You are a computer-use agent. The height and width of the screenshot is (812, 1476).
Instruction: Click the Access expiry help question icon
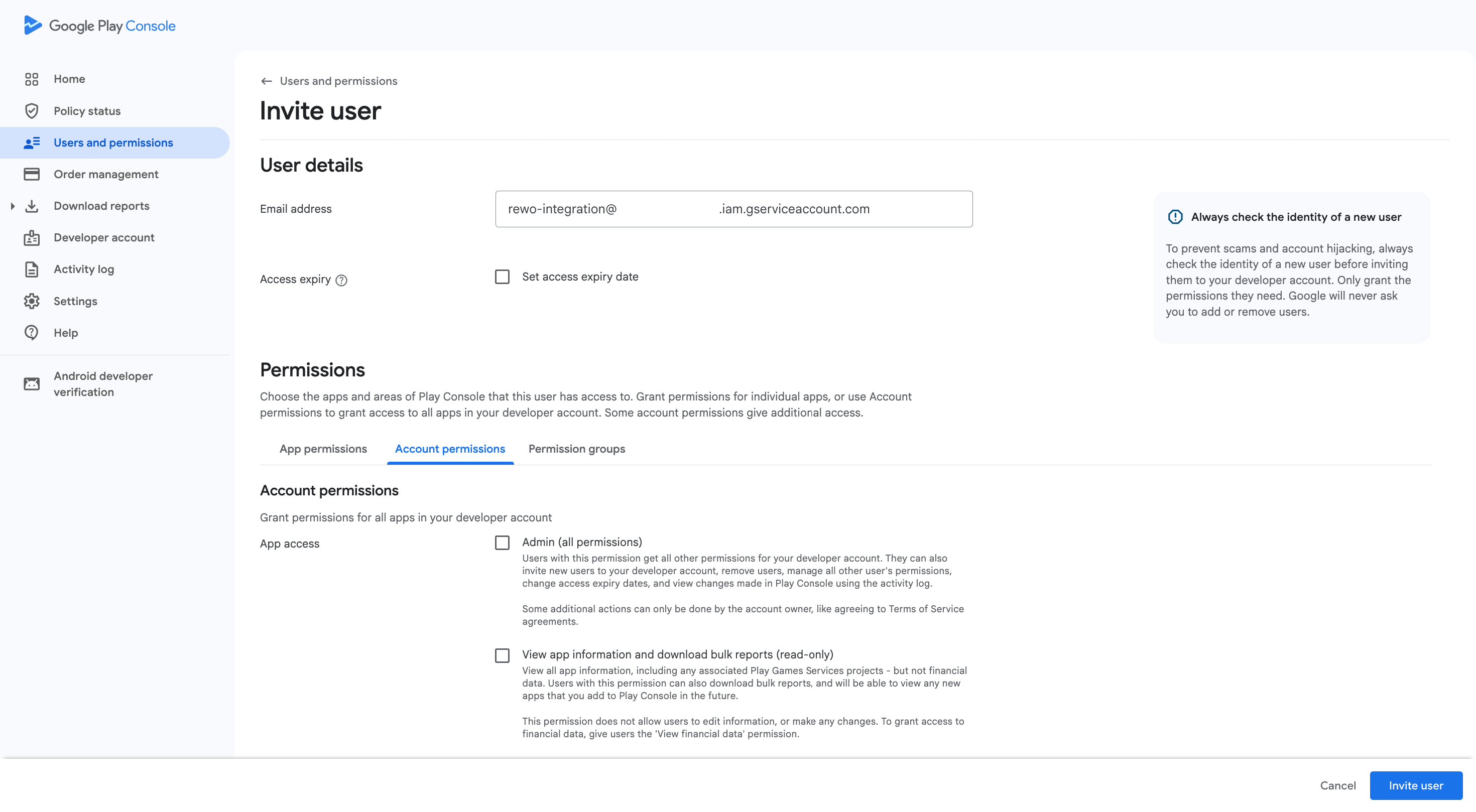tap(341, 280)
